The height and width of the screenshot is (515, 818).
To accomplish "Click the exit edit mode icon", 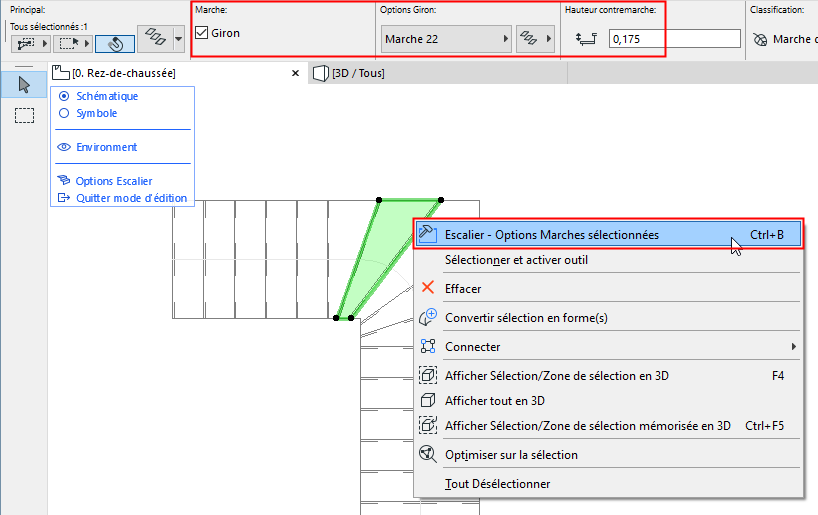I will [64, 198].
